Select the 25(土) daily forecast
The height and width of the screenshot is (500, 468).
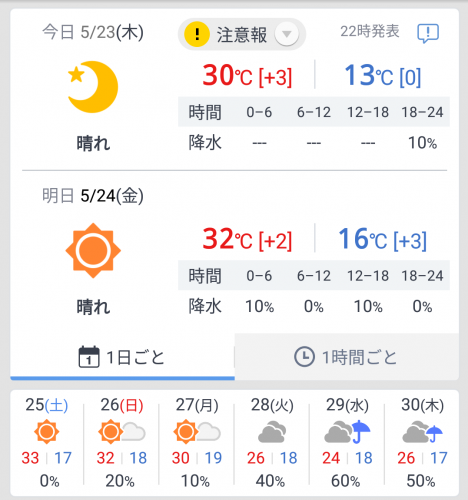[47, 442]
